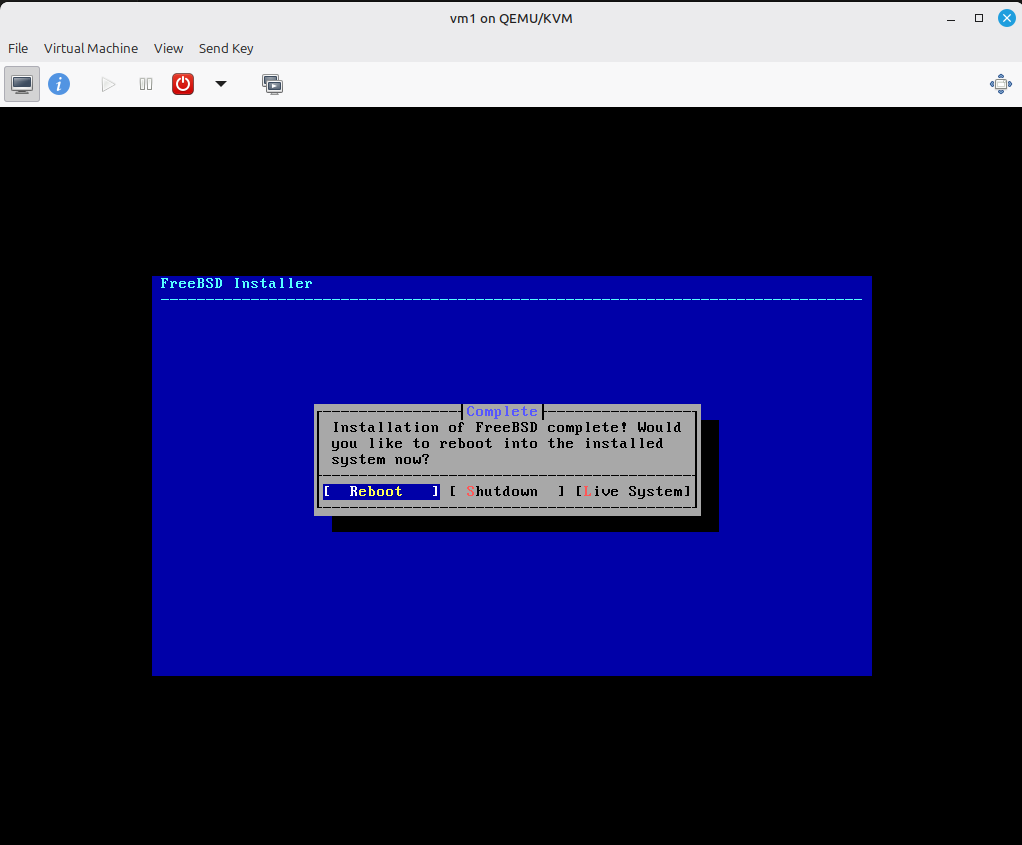Open the Send Key menu

pyautogui.click(x=226, y=48)
